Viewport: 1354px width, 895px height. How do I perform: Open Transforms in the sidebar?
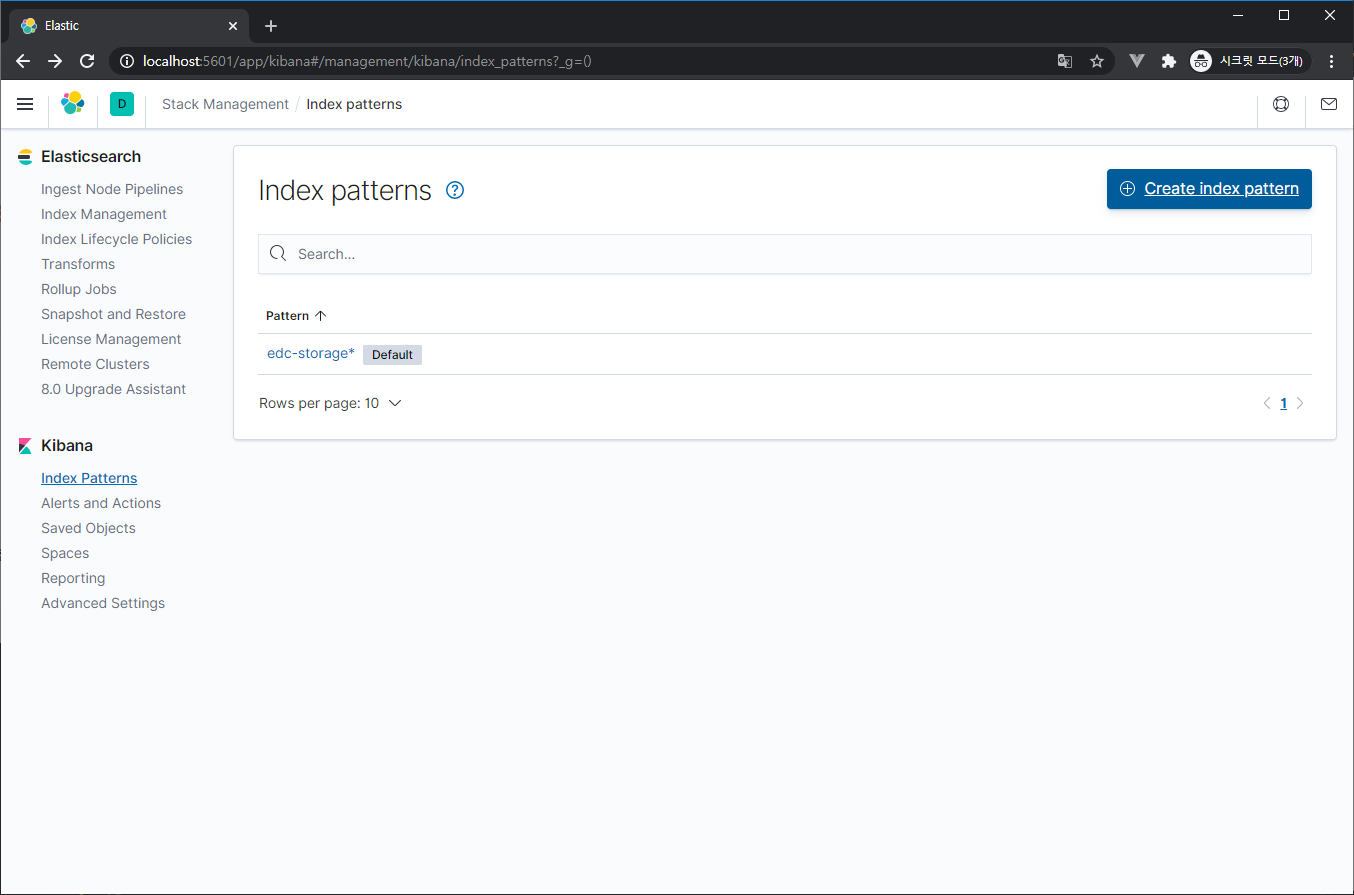[78, 264]
